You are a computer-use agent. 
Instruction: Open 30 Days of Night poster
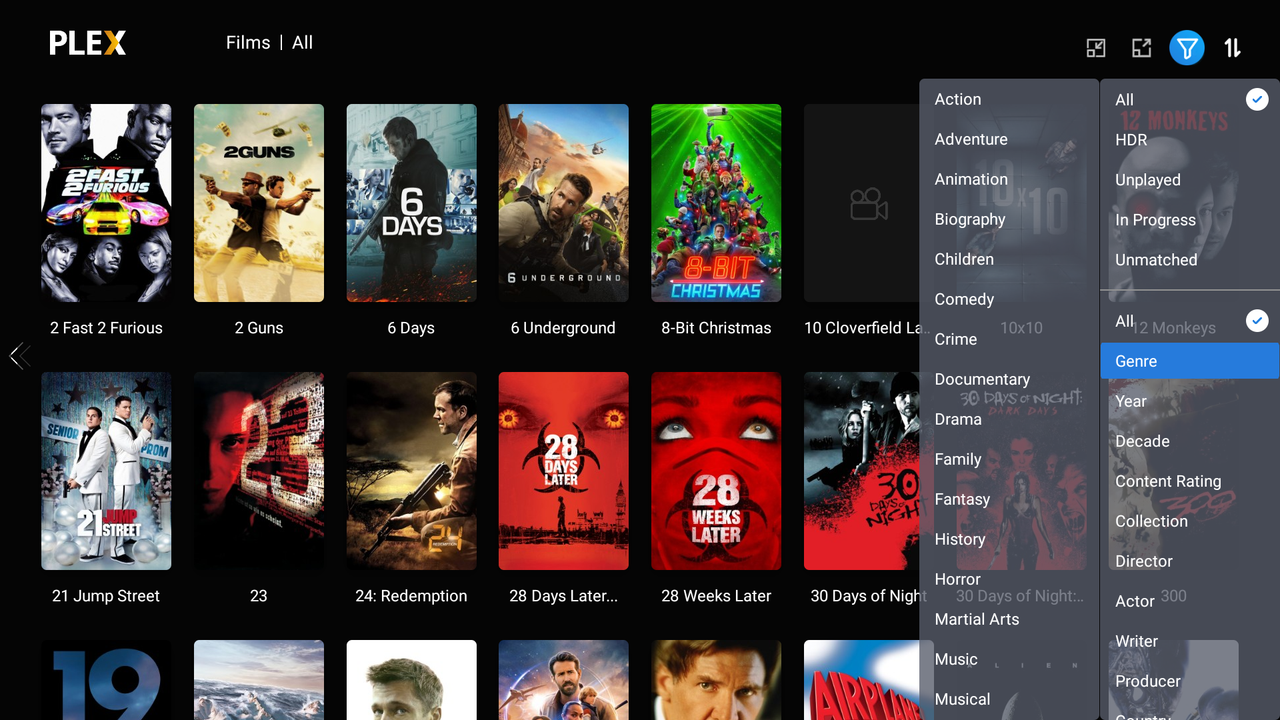[862, 471]
